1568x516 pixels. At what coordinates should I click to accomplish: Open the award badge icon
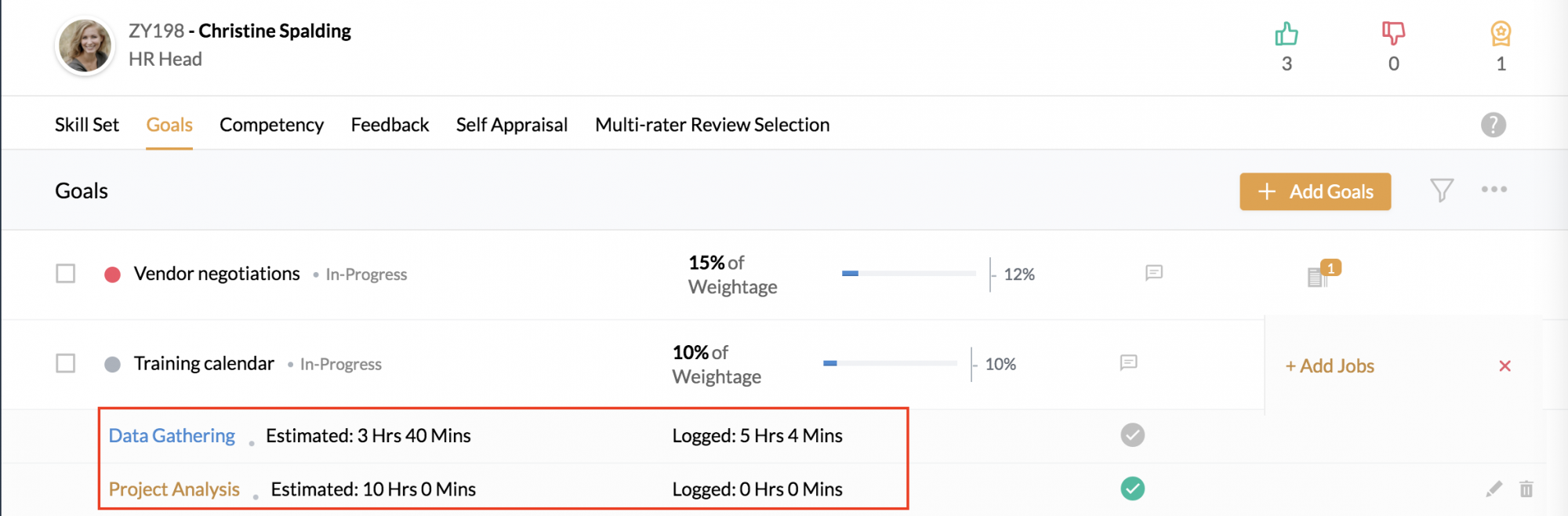click(1501, 34)
